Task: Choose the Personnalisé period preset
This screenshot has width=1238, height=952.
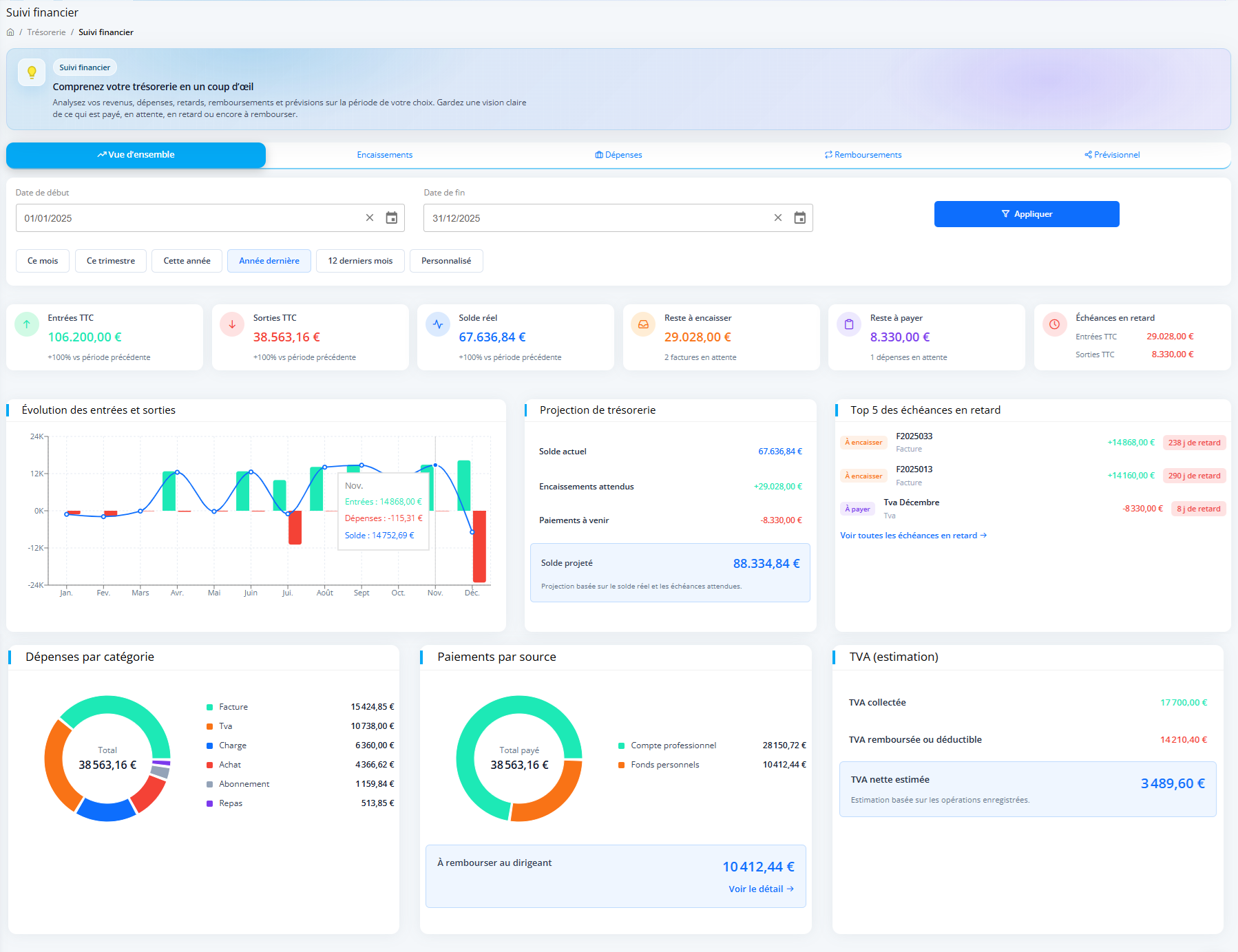Action: point(446,261)
